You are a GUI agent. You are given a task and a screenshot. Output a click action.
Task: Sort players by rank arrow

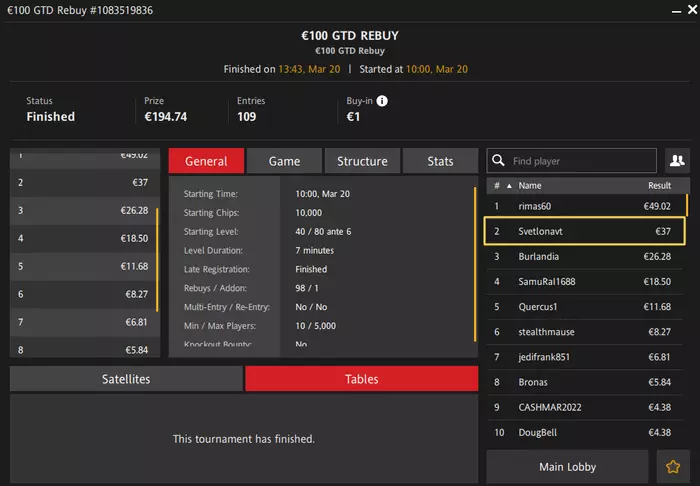(509, 186)
